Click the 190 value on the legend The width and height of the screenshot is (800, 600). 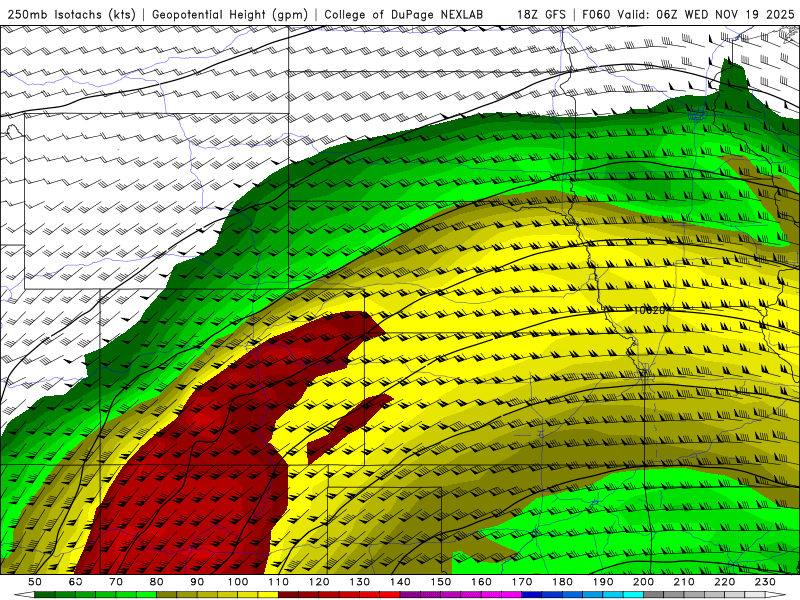603,582
